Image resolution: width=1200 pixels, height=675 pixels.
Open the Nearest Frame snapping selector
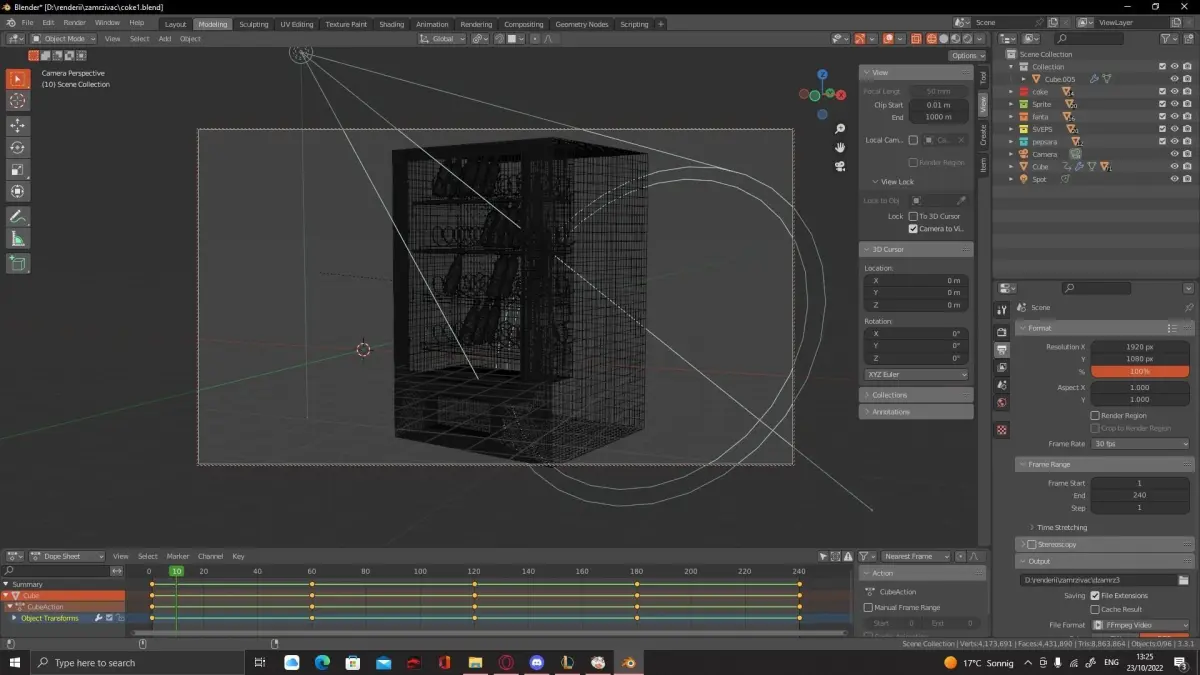tap(915, 556)
